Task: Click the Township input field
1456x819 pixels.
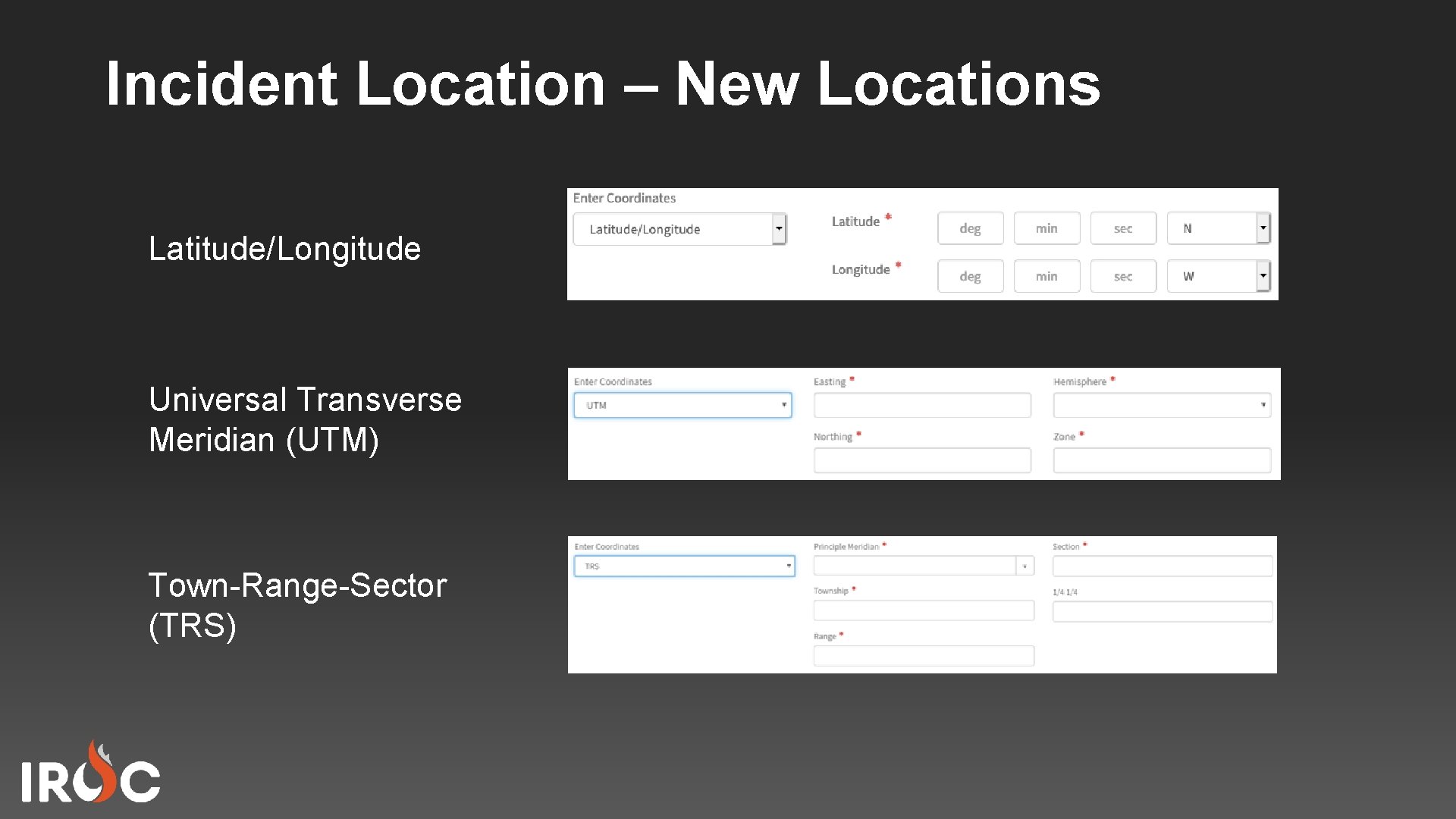Action: click(x=924, y=610)
